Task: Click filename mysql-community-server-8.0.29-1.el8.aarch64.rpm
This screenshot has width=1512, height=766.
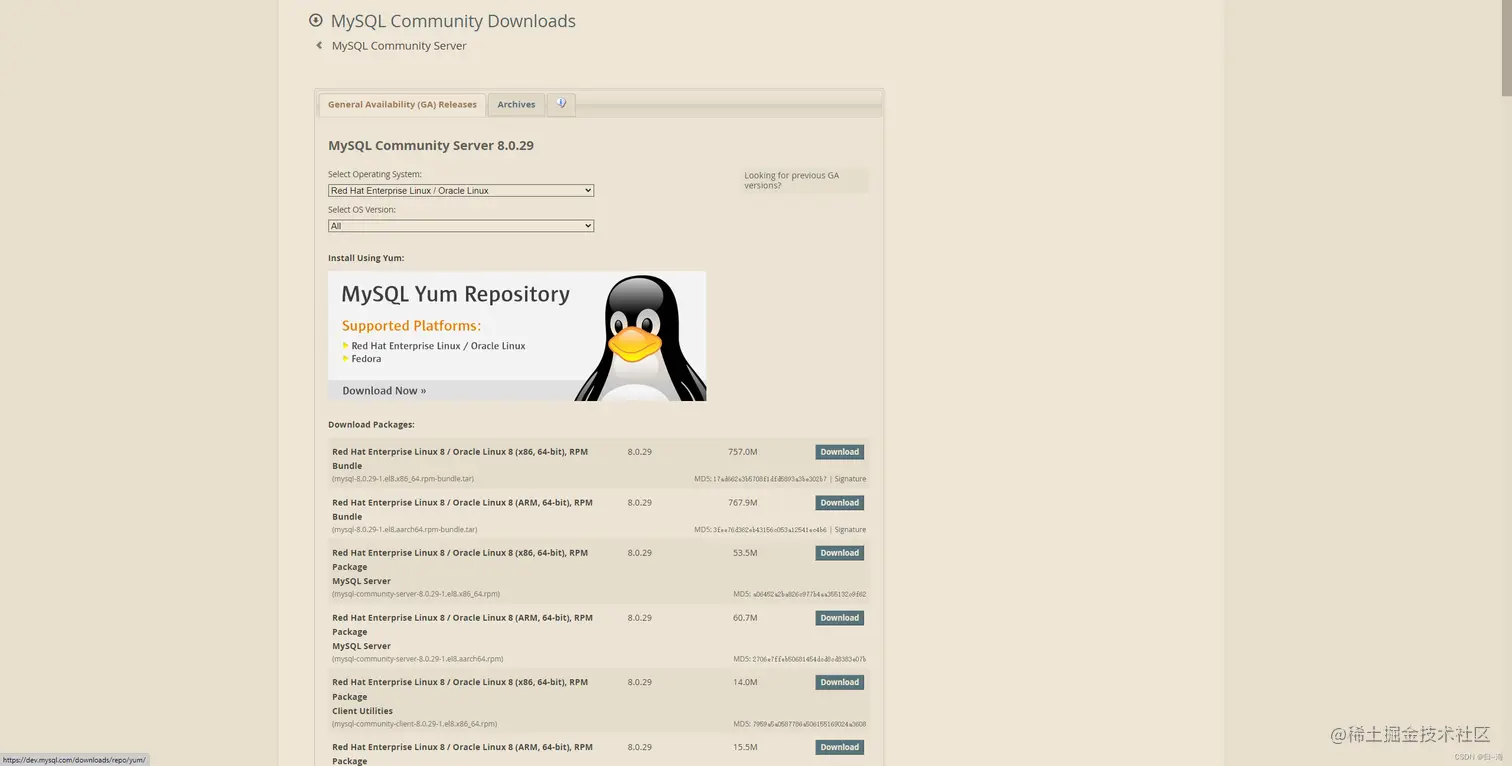Action: click(x=418, y=659)
